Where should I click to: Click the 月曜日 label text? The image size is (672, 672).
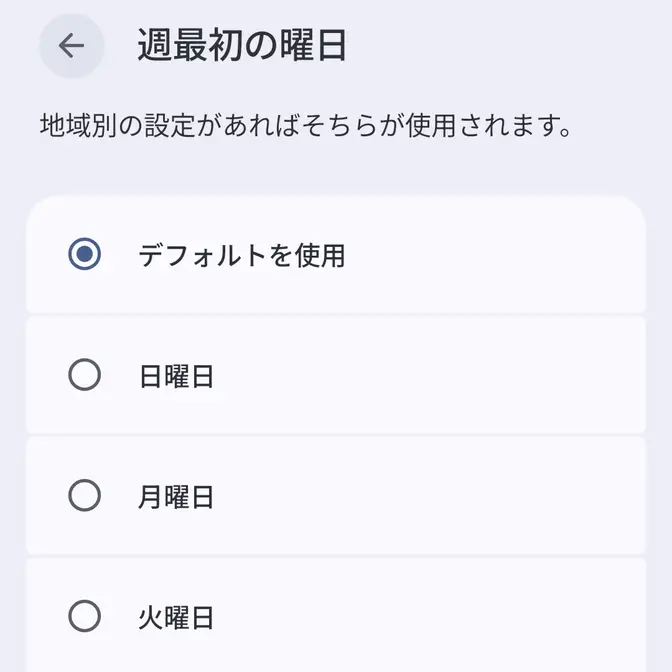(x=176, y=497)
